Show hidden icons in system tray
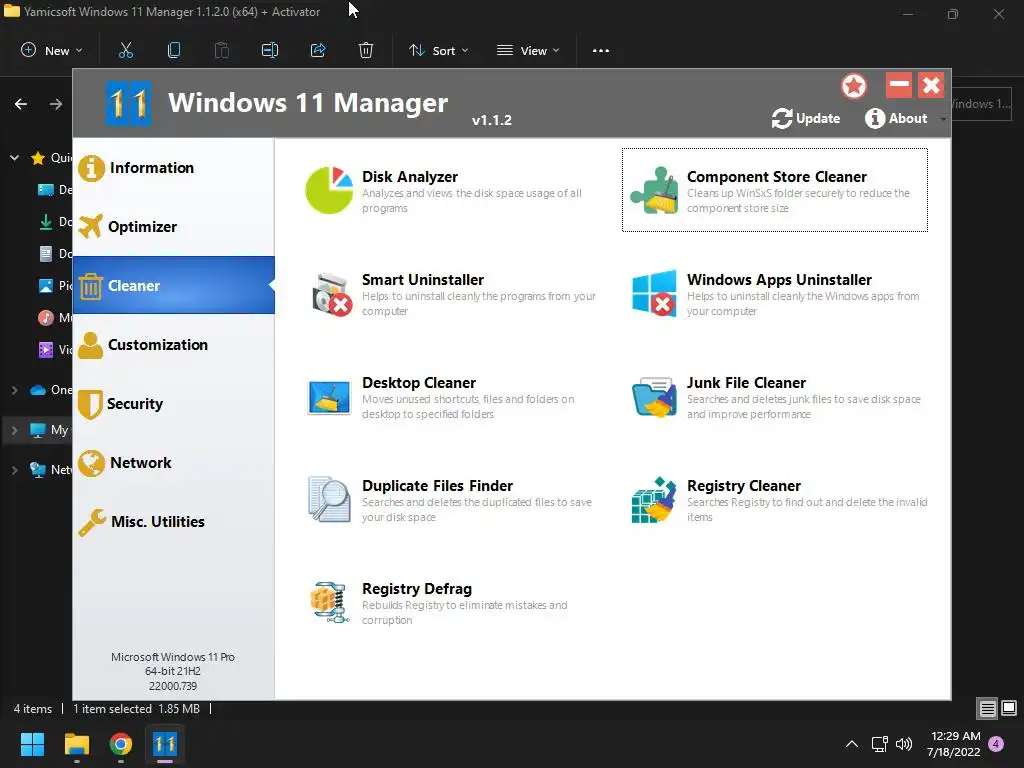The height and width of the screenshot is (768, 1024). 852,744
